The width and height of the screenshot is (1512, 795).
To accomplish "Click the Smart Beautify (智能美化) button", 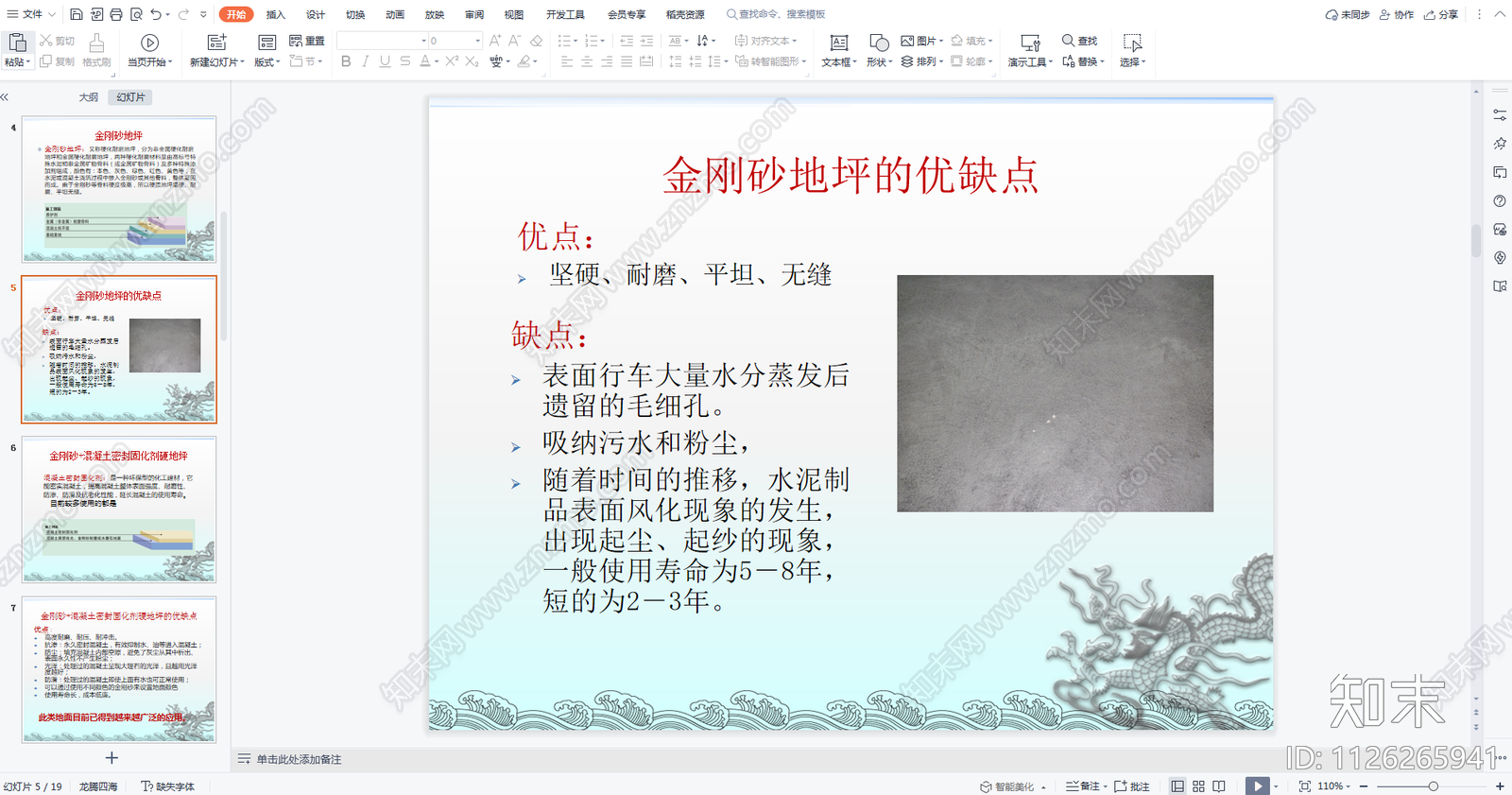I will [x=1007, y=786].
